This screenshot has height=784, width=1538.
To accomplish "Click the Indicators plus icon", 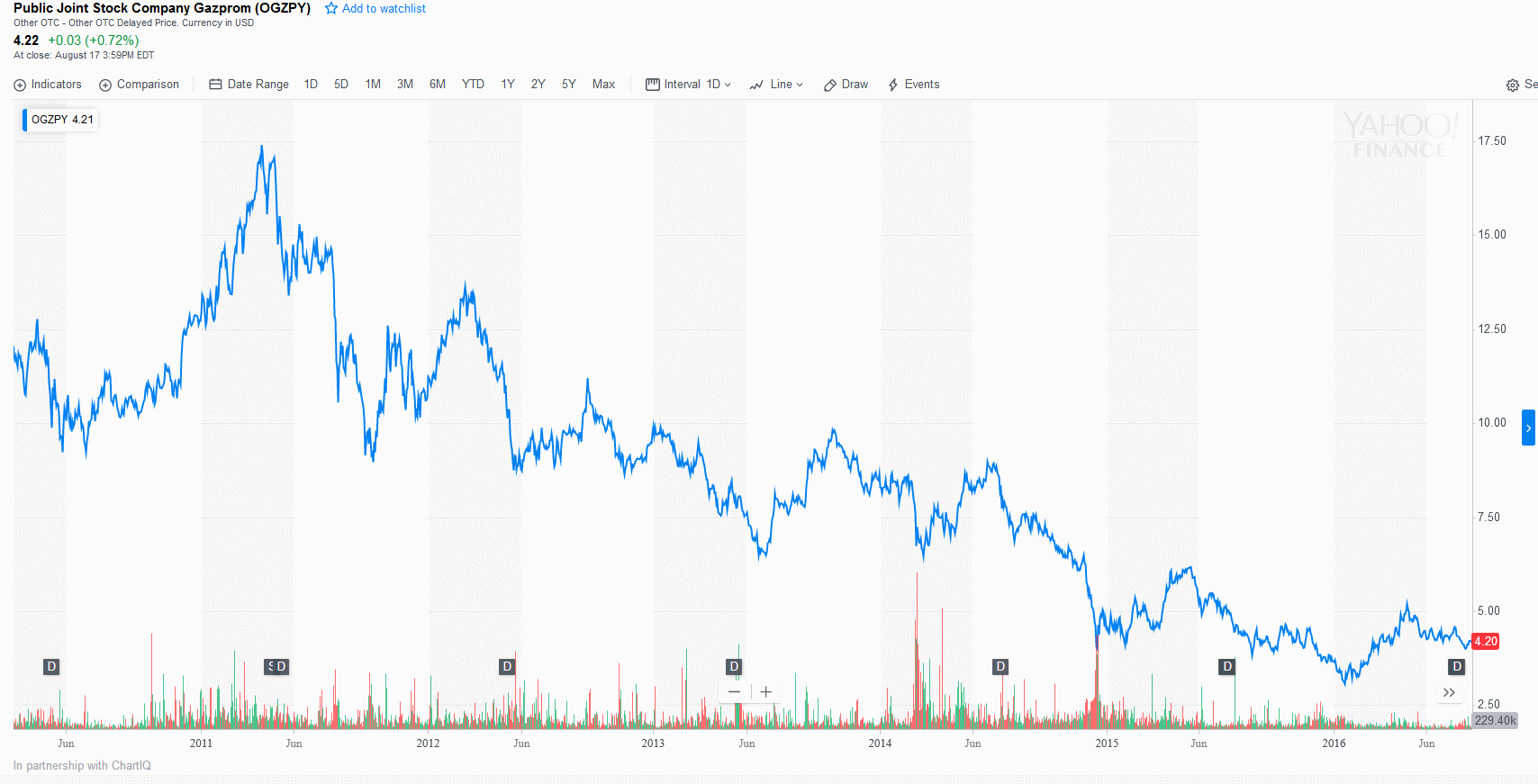I will click(x=20, y=85).
